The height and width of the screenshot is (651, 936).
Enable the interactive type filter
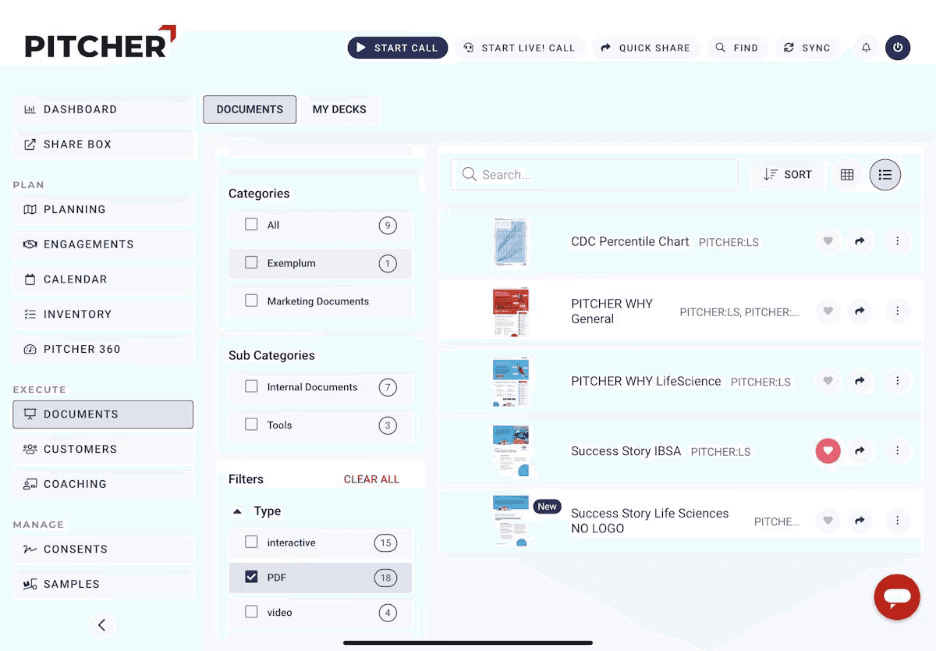point(251,542)
